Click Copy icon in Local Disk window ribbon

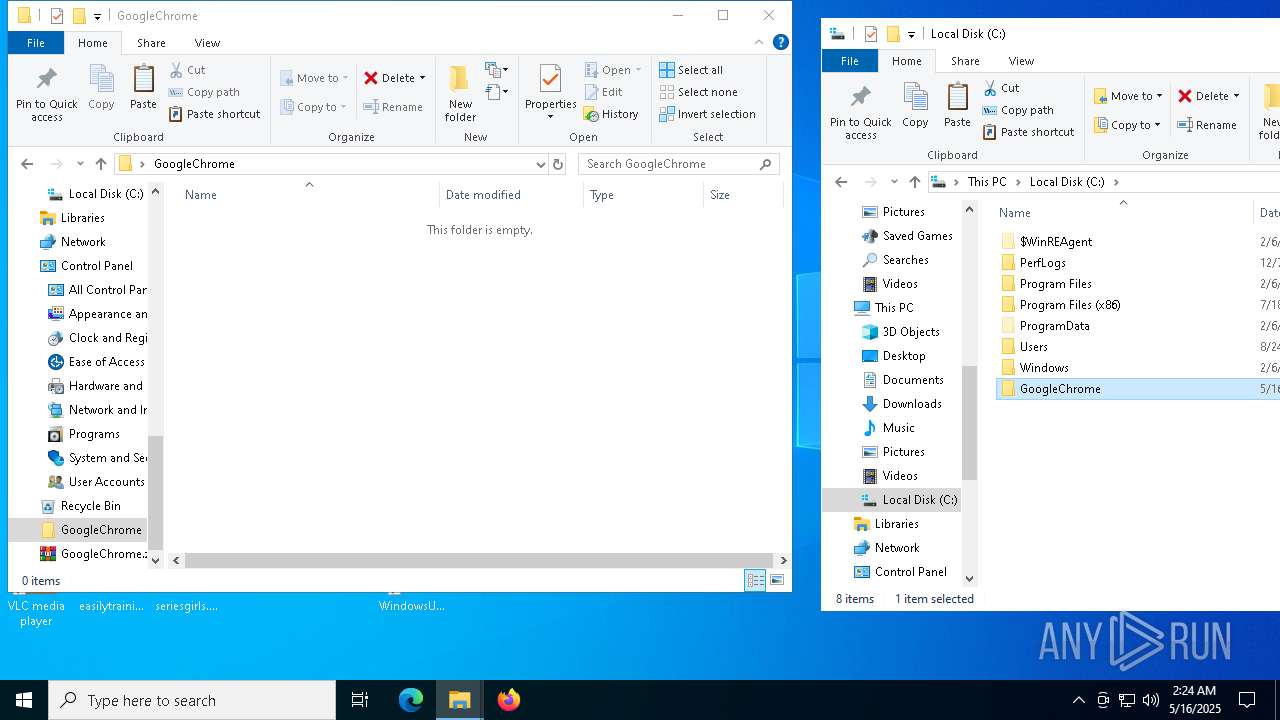pyautogui.click(x=915, y=106)
